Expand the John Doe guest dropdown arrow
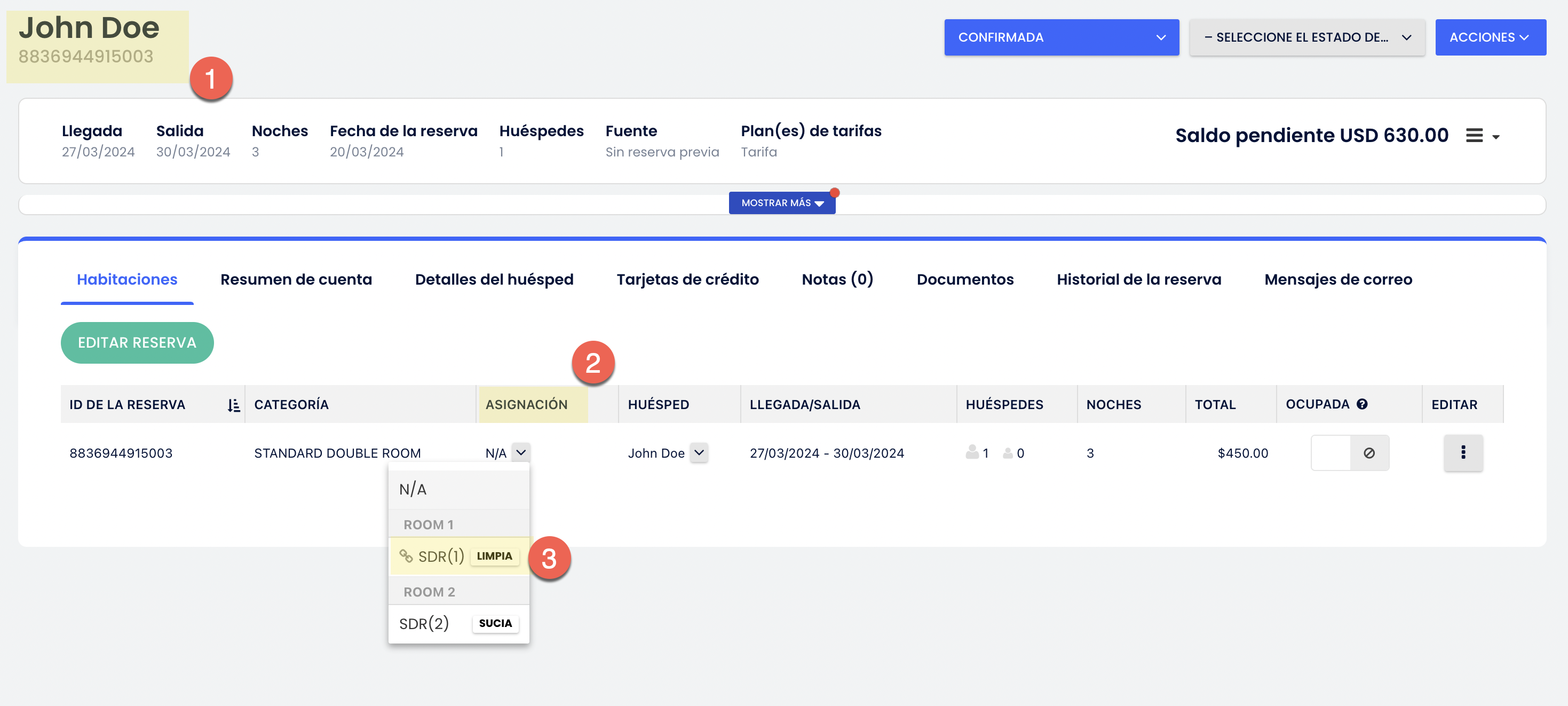Screen dimensions: 1568x706 (x=699, y=452)
